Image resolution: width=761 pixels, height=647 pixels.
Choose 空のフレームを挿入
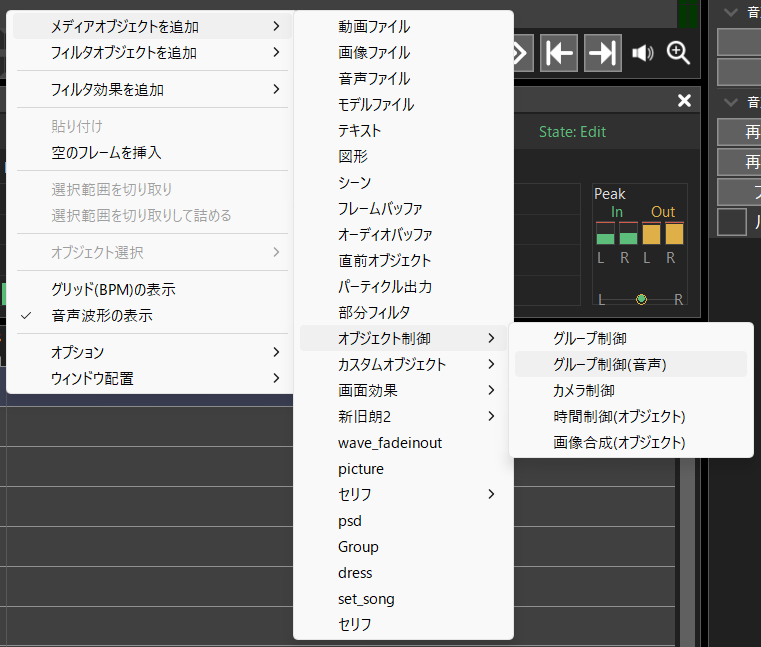(x=153, y=152)
